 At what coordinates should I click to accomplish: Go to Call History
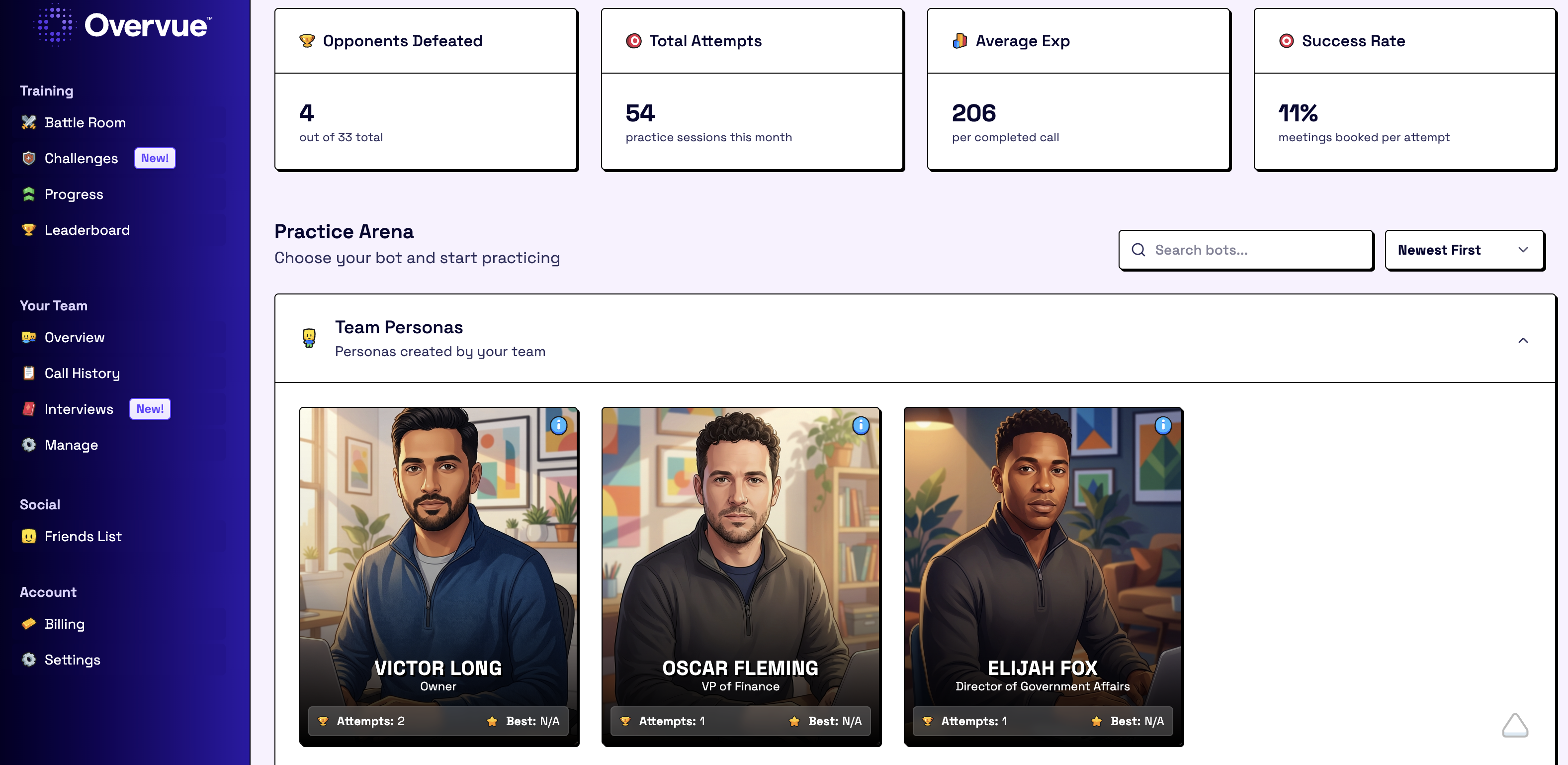[82, 374]
